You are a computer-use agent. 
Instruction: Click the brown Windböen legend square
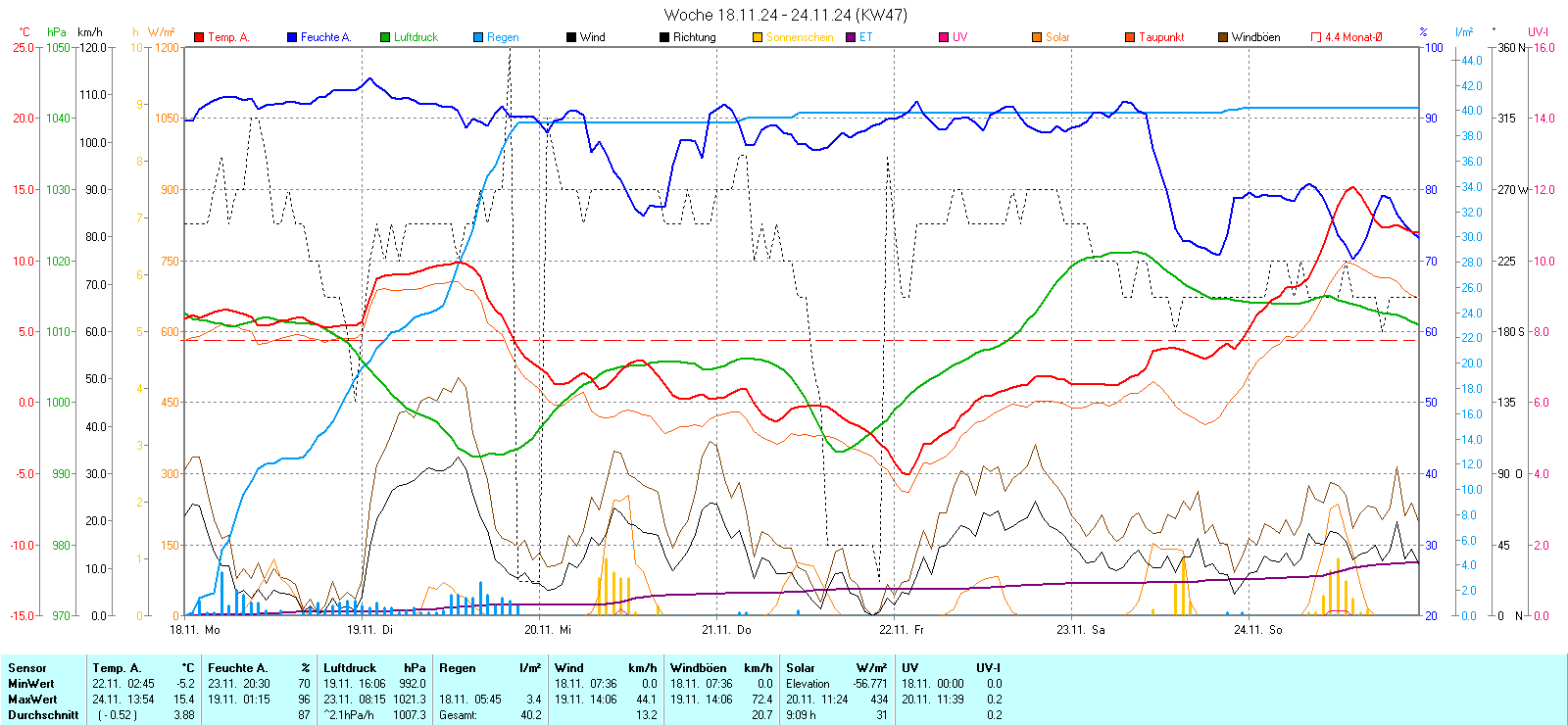pyautogui.click(x=1223, y=37)
